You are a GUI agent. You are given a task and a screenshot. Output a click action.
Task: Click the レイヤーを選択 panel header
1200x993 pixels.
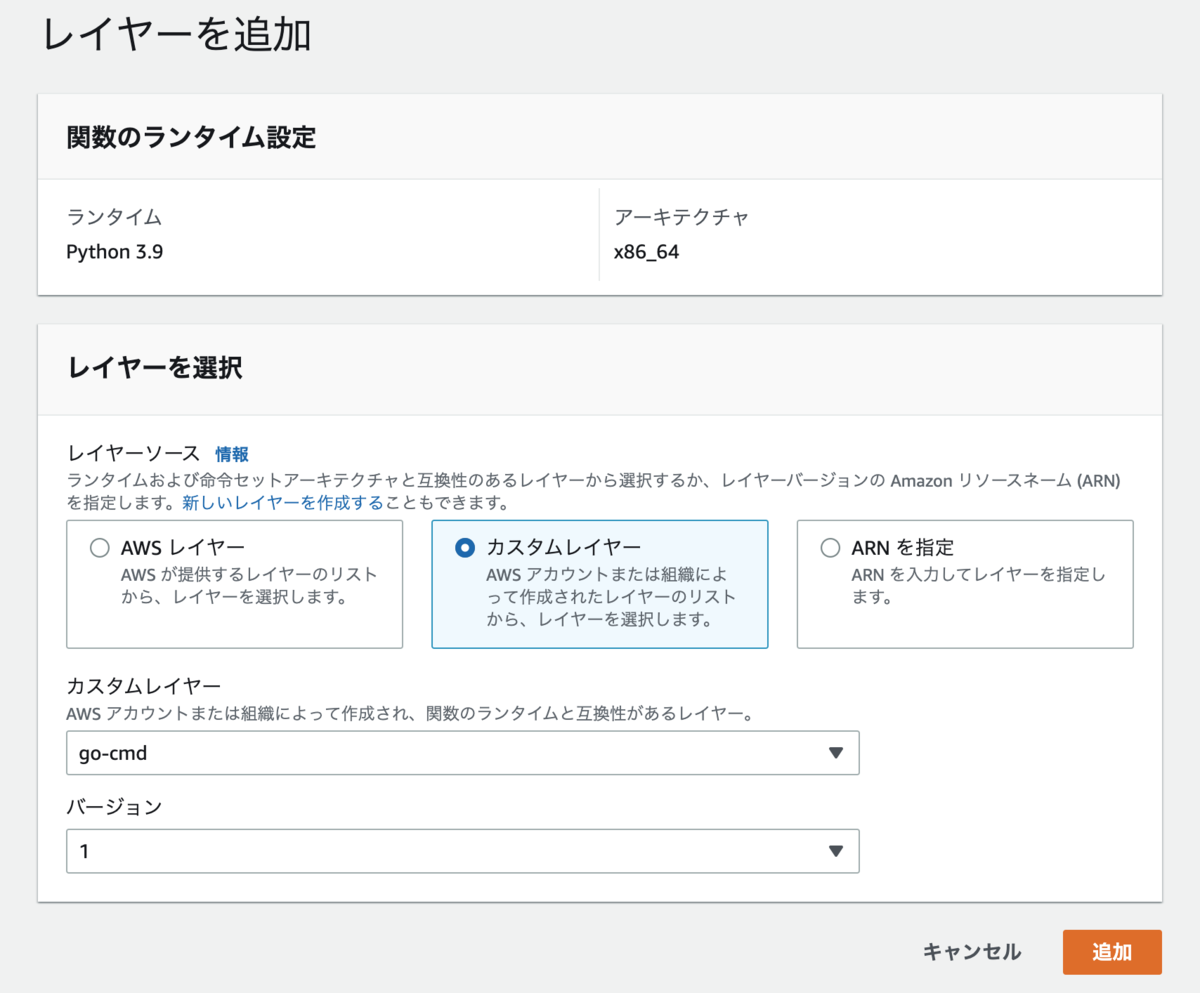154,368
